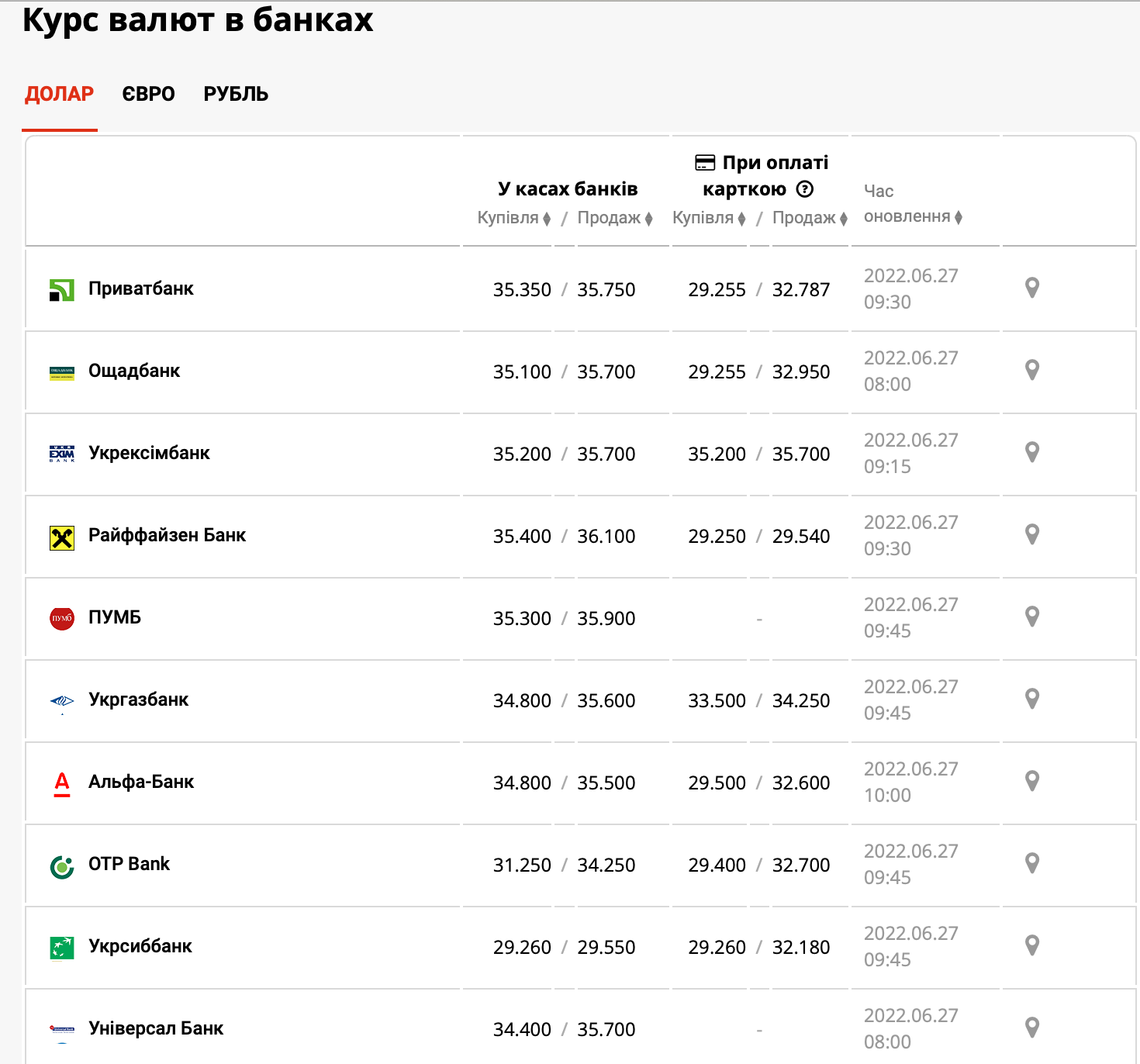Sort by bank cash desk Продаж rate
Screen dimensions: 1140x1064
(x=615, y=218)
